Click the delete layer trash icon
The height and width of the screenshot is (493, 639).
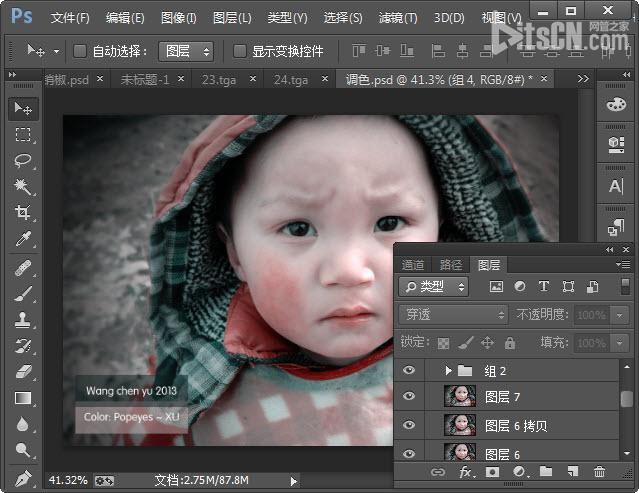tap(599, 471)
